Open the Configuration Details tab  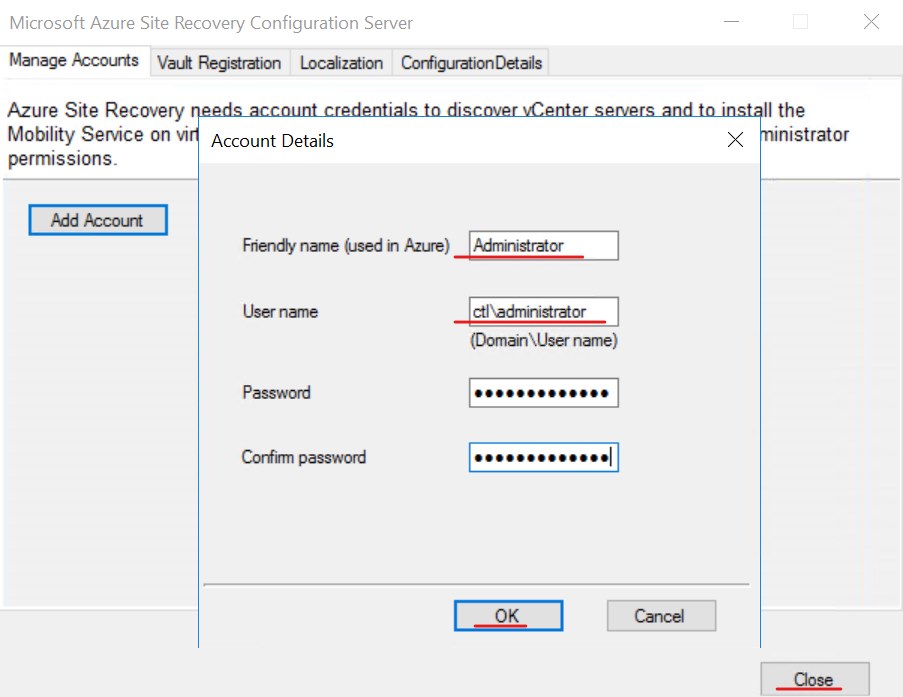[471, 62]
